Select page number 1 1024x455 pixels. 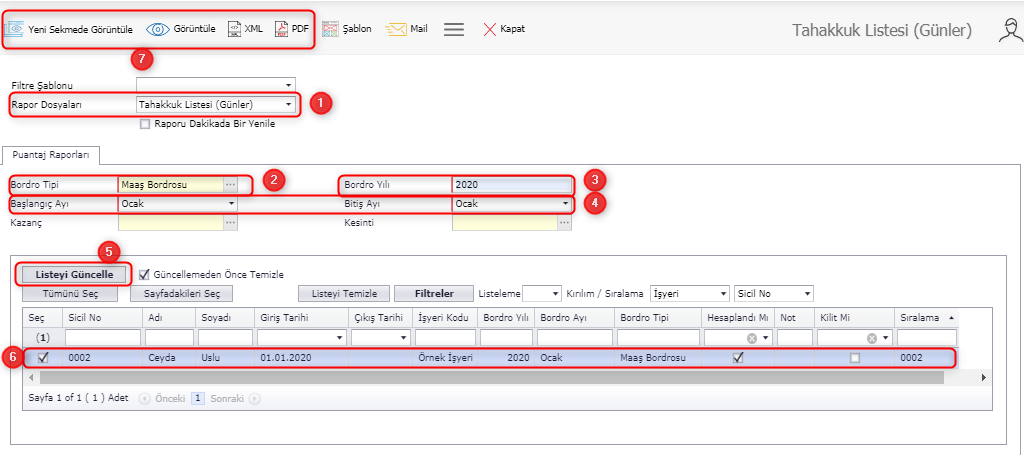pos(198,398)
